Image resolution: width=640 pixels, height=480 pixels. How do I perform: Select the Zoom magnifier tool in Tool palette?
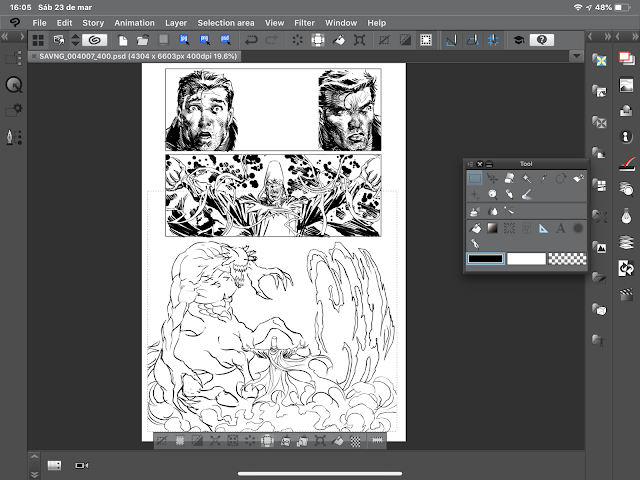(492, 195)
